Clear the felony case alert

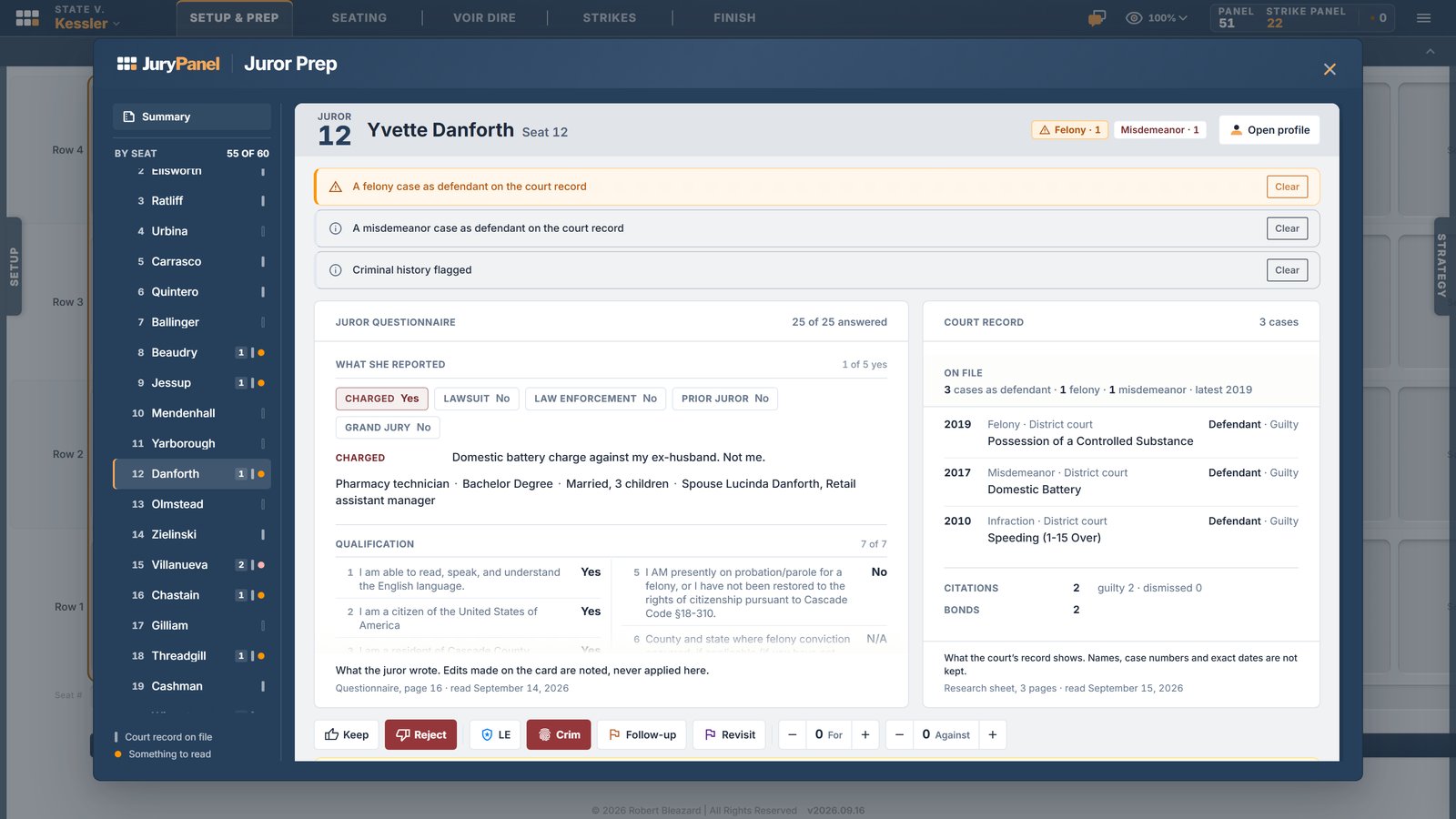tap(1287, 187)
